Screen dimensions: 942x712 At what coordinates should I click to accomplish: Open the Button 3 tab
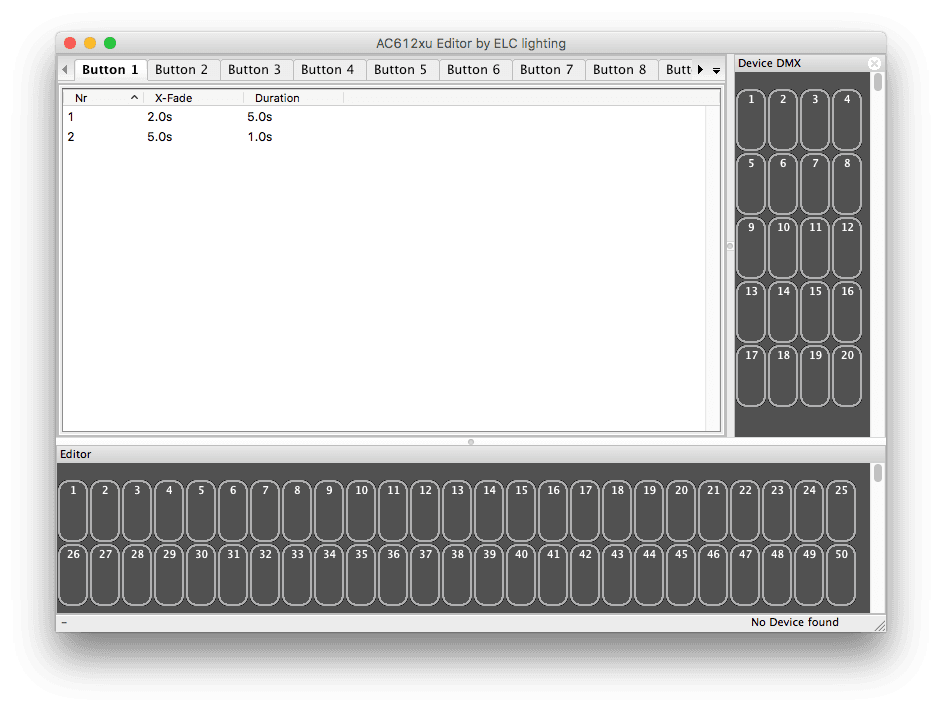tap(255, 70)
